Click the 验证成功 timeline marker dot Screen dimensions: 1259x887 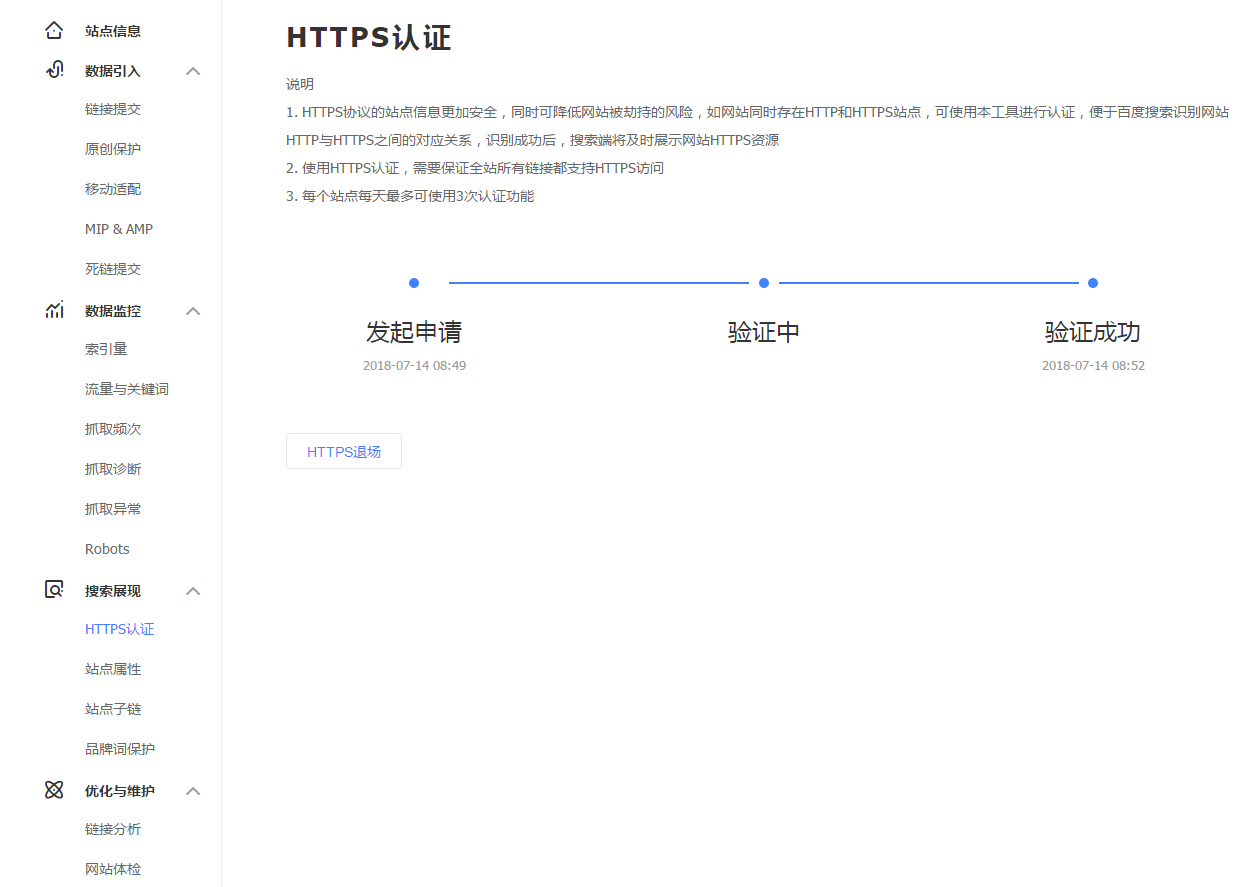point(1092,282)
